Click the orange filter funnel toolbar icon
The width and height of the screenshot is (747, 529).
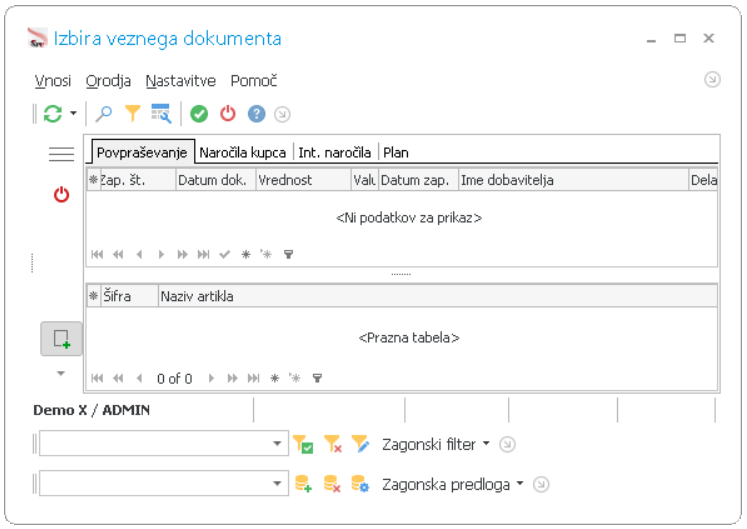pos(132,114)
